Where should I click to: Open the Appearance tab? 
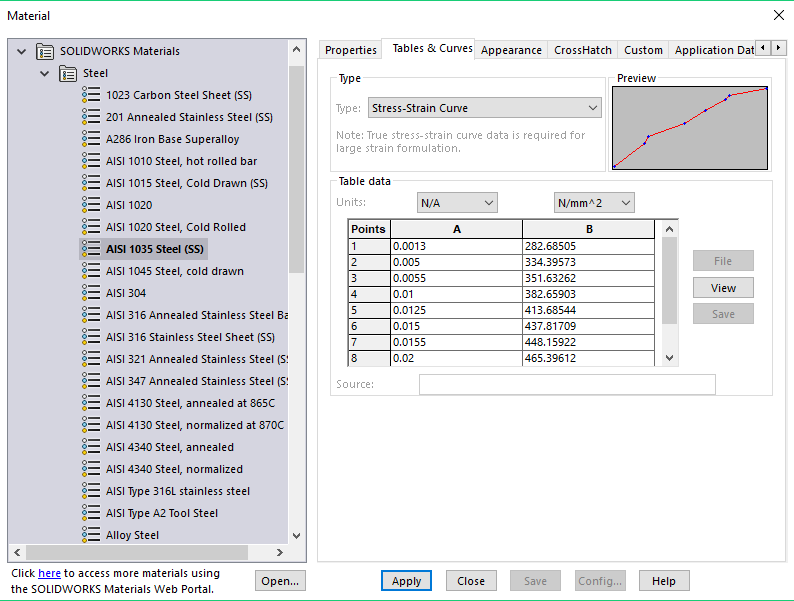coord(511,50)
